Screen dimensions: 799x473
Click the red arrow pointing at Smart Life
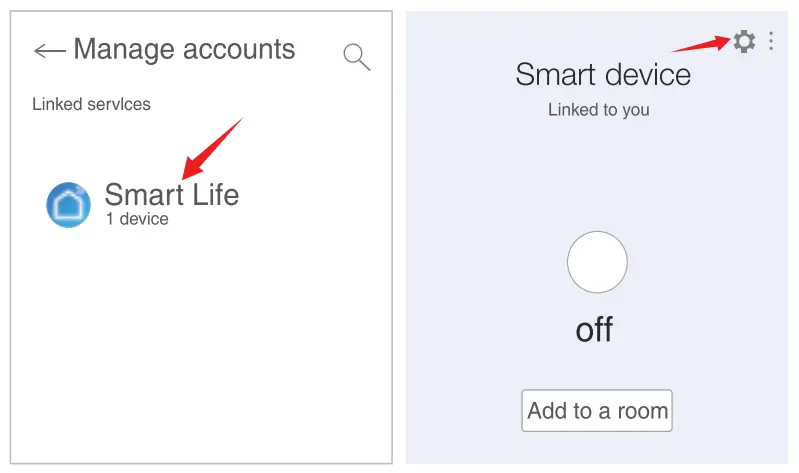point(212,148)
